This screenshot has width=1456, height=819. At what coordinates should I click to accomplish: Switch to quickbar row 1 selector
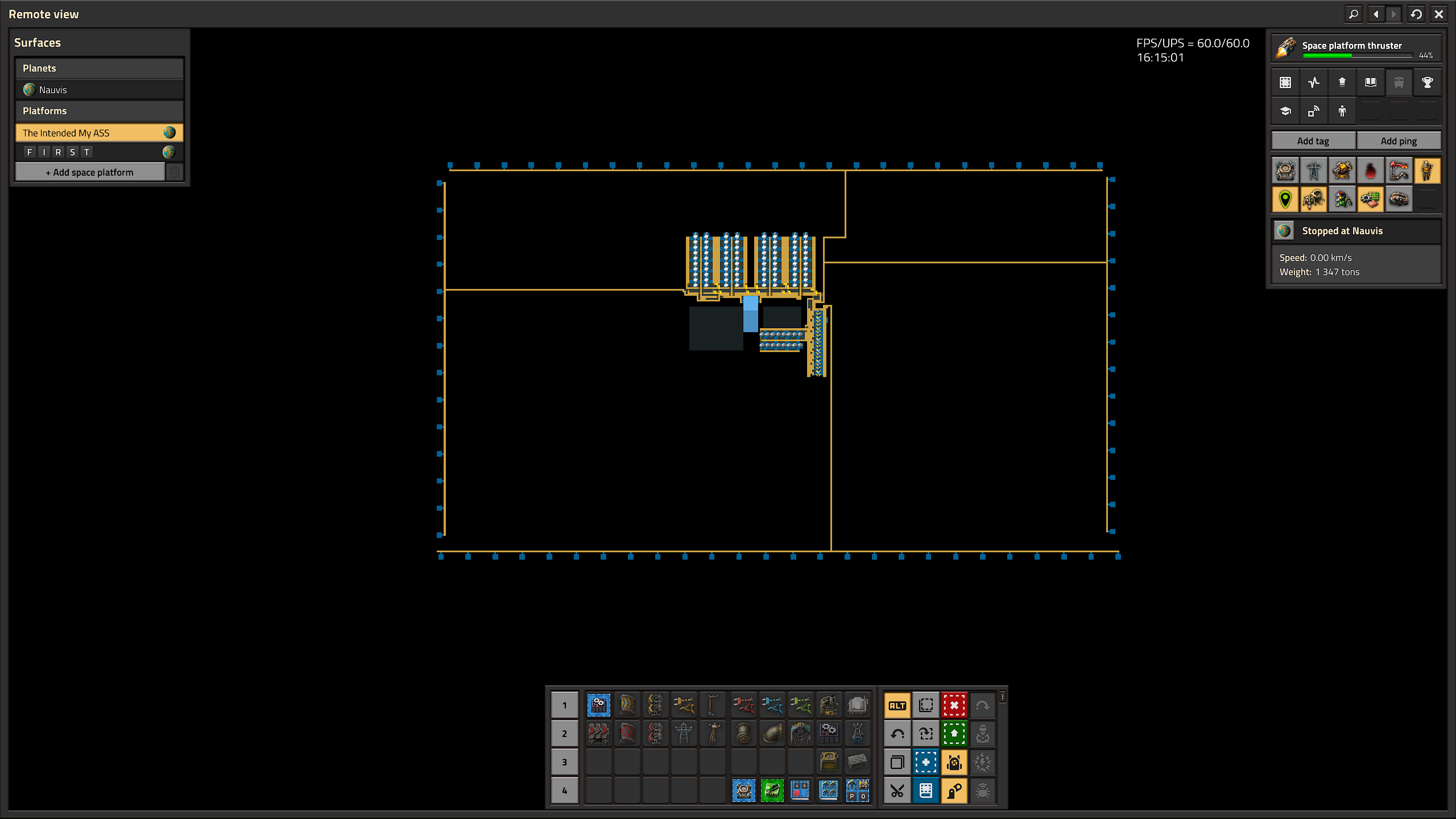[564, 705]
